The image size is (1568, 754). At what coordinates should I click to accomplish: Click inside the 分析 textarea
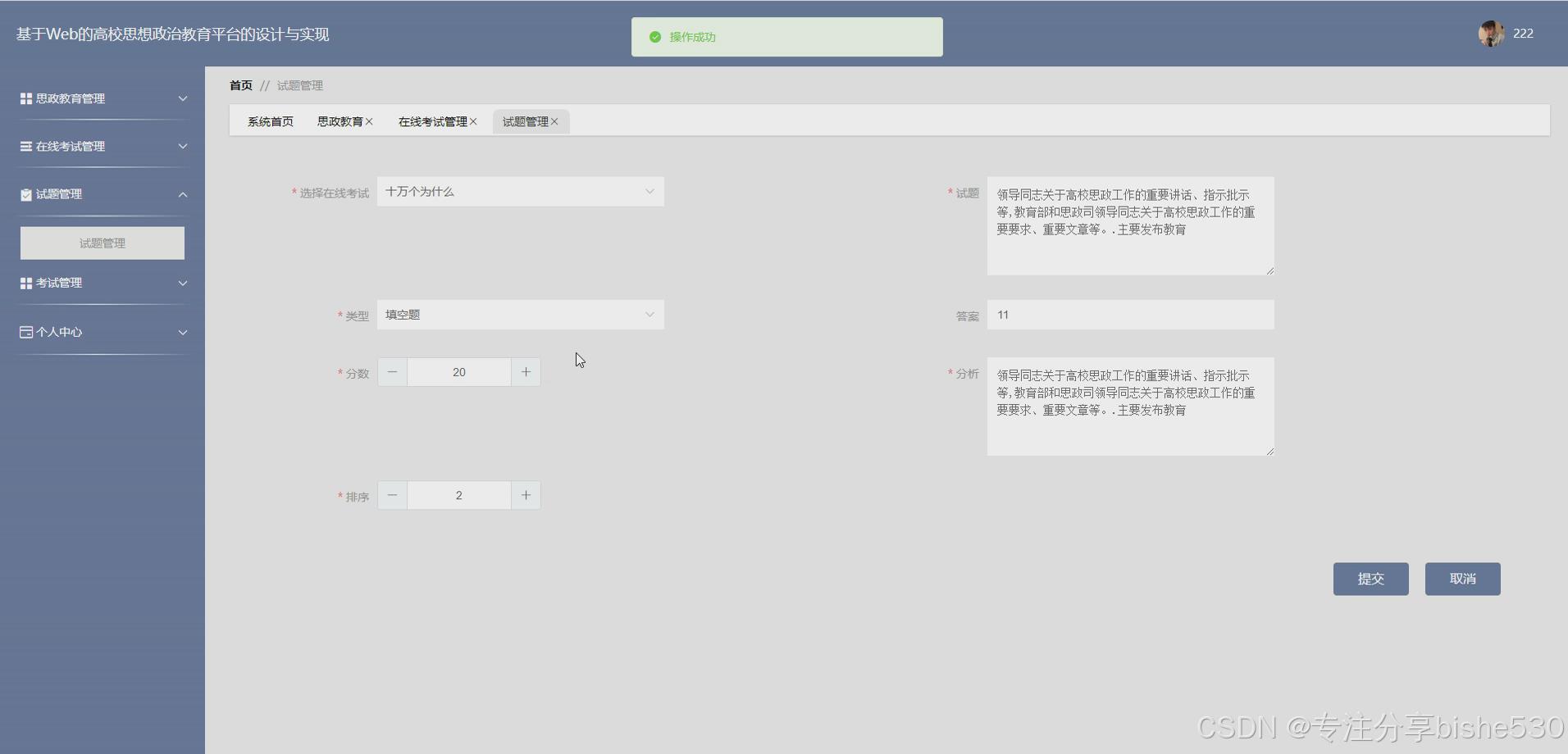point(1130,406)
